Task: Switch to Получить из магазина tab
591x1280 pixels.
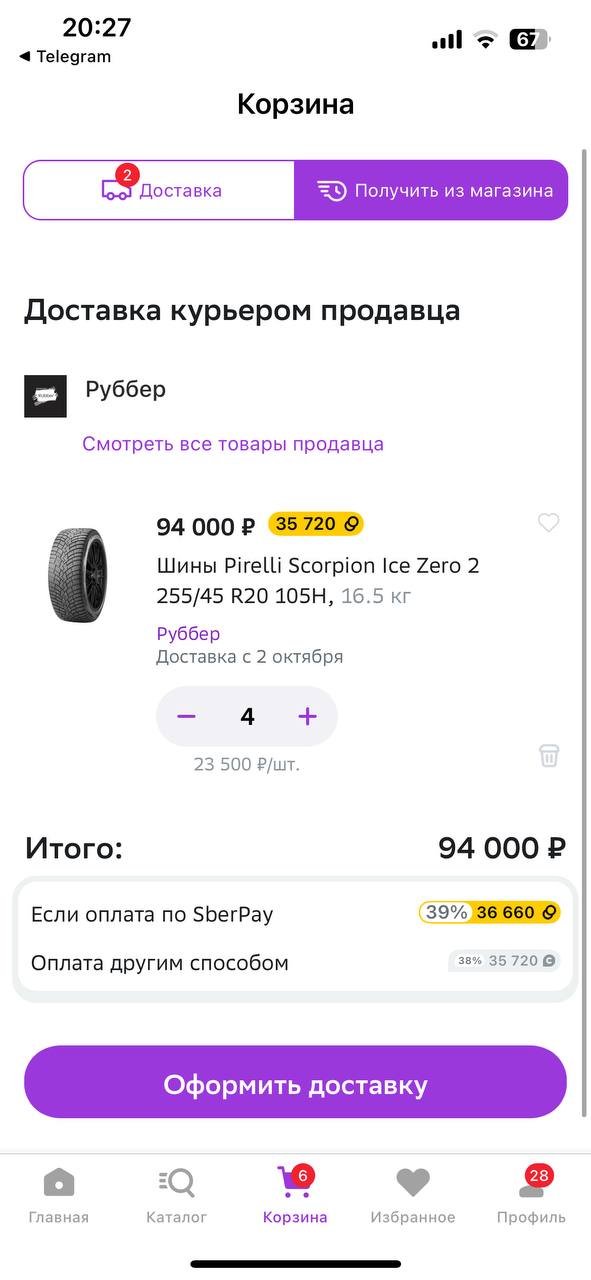Action: (x=430, y=190)
